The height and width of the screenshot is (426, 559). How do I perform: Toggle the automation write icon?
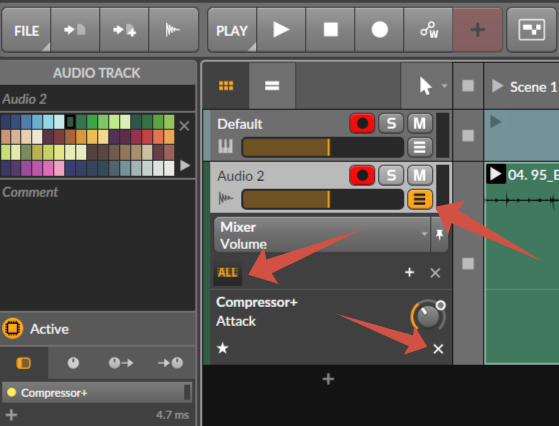[429, 30]
